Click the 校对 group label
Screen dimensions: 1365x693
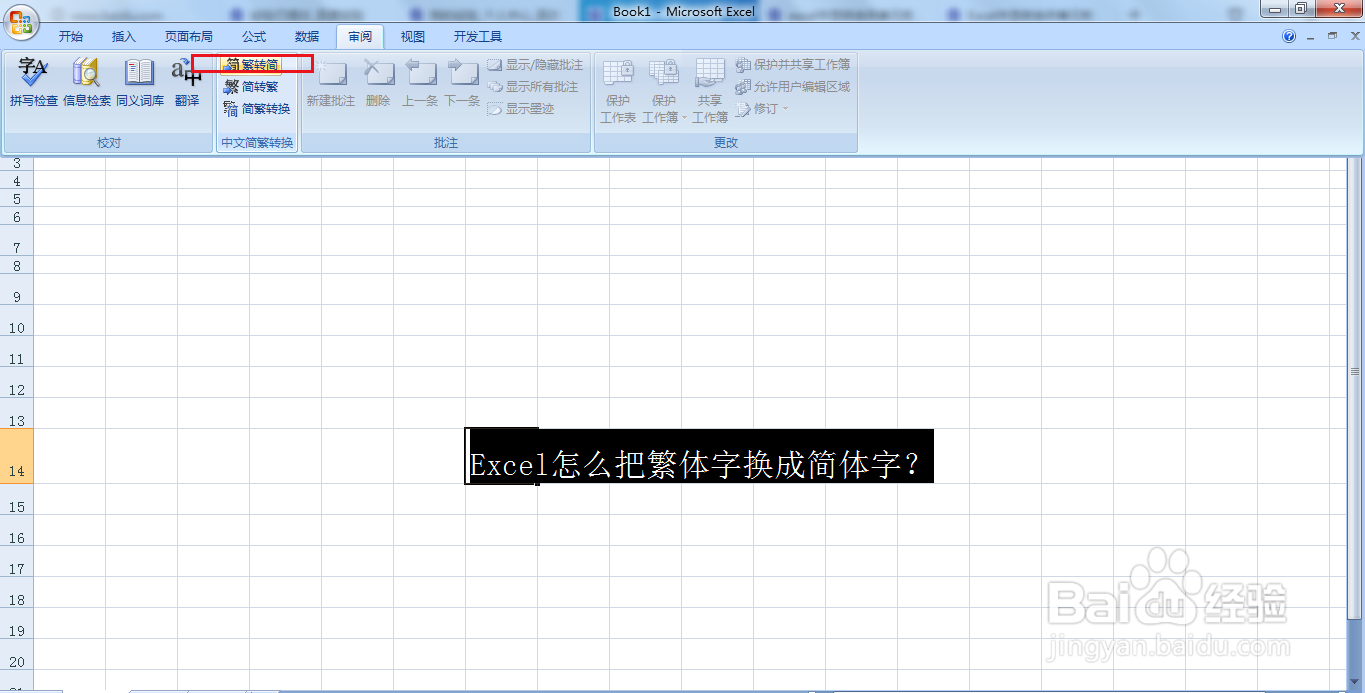[108, 143]
